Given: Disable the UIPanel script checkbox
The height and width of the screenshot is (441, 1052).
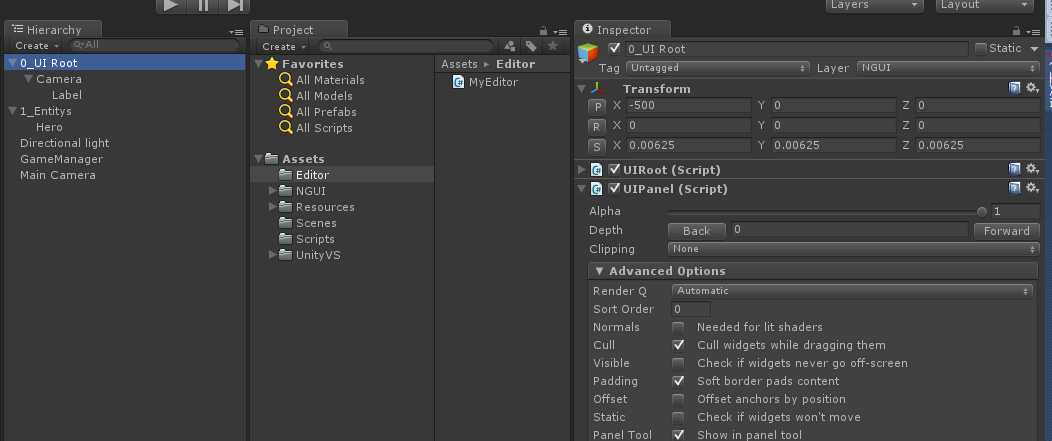Looking at the screenshot, I should point(615,189).
